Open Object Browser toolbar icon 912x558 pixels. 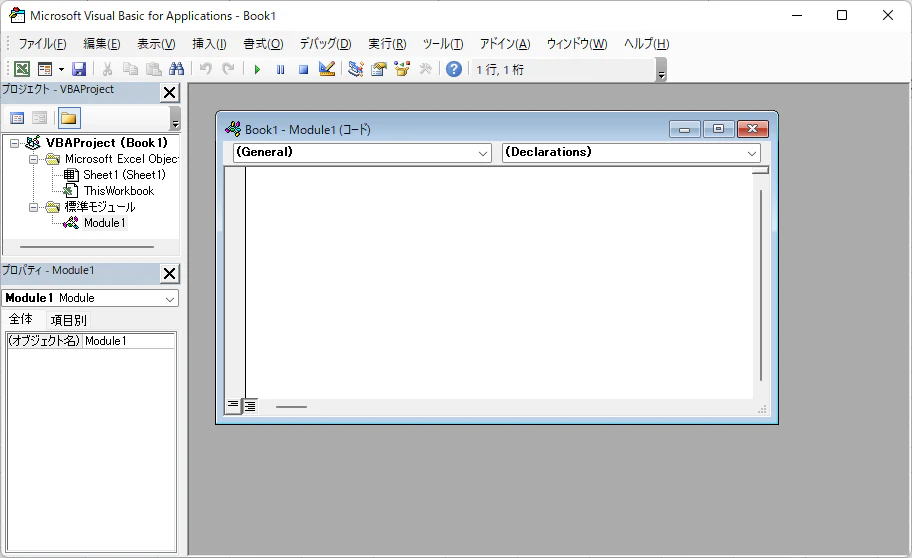(x=402, y=69)
